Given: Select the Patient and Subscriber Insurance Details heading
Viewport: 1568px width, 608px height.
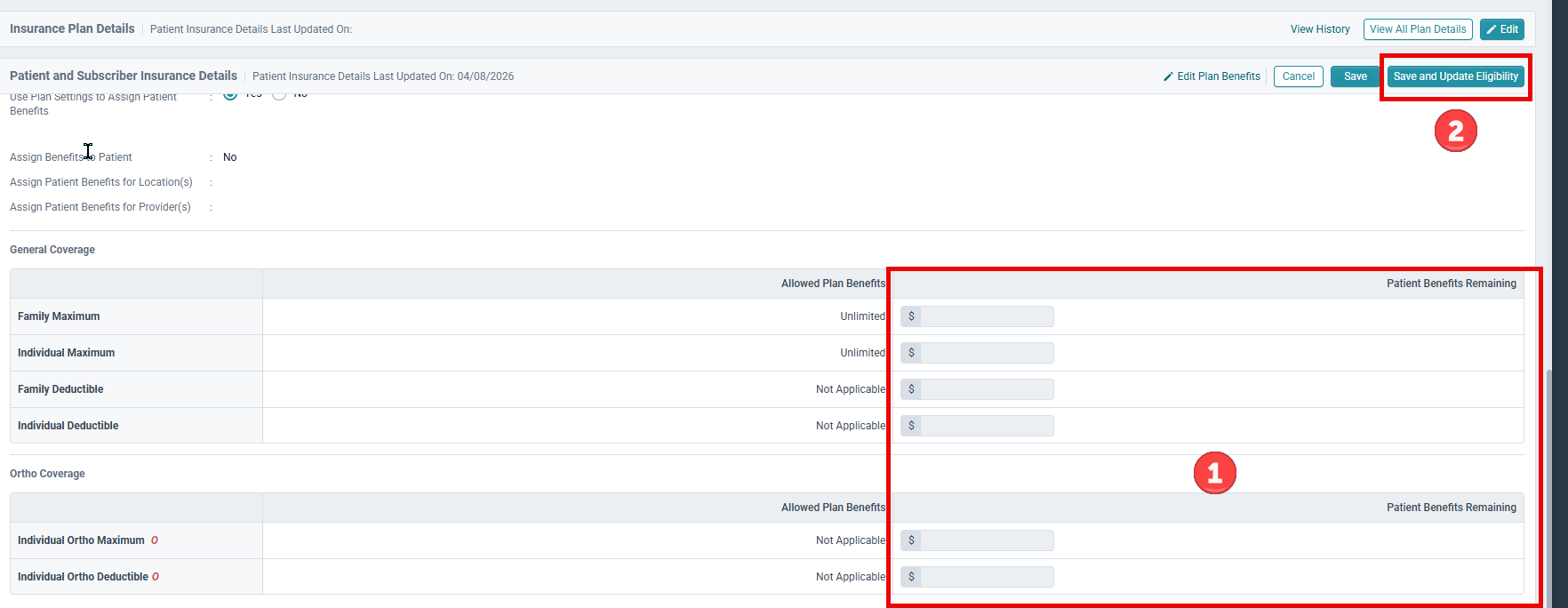Looking at the screenshot, I should [124, 76].
